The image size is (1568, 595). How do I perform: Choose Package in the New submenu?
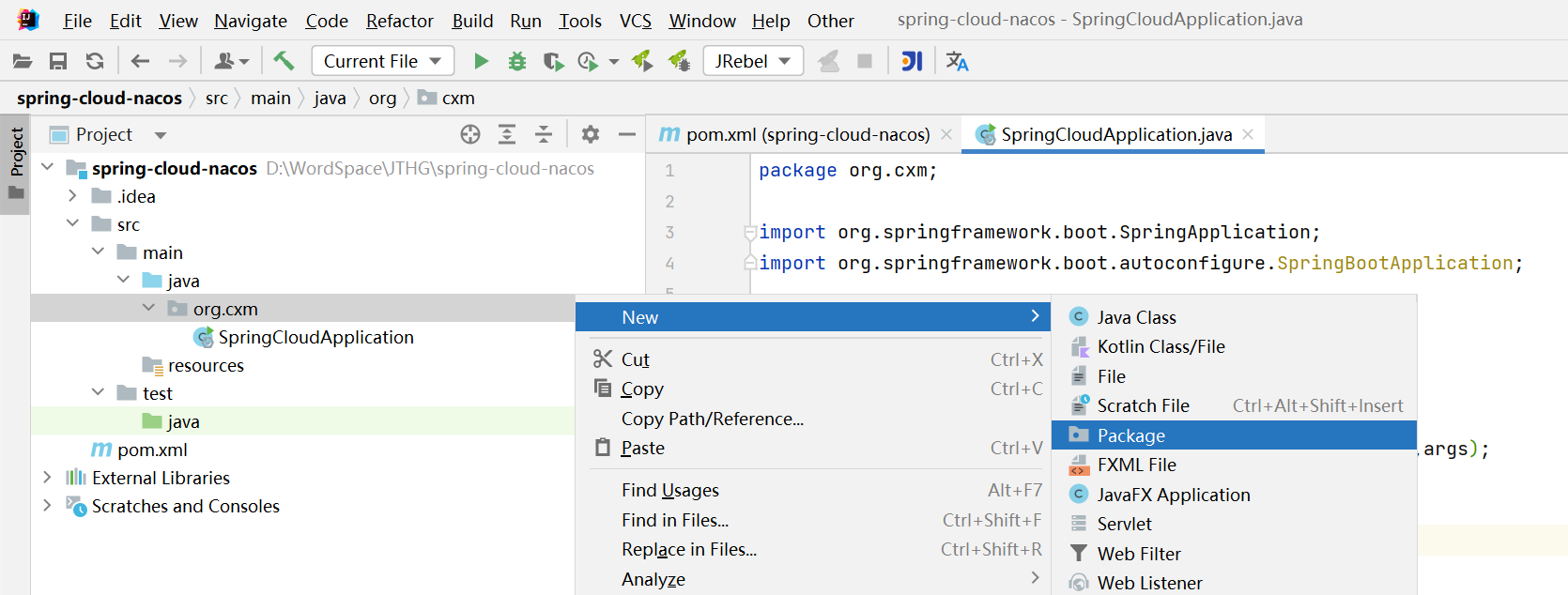(x=1234, y=435)
